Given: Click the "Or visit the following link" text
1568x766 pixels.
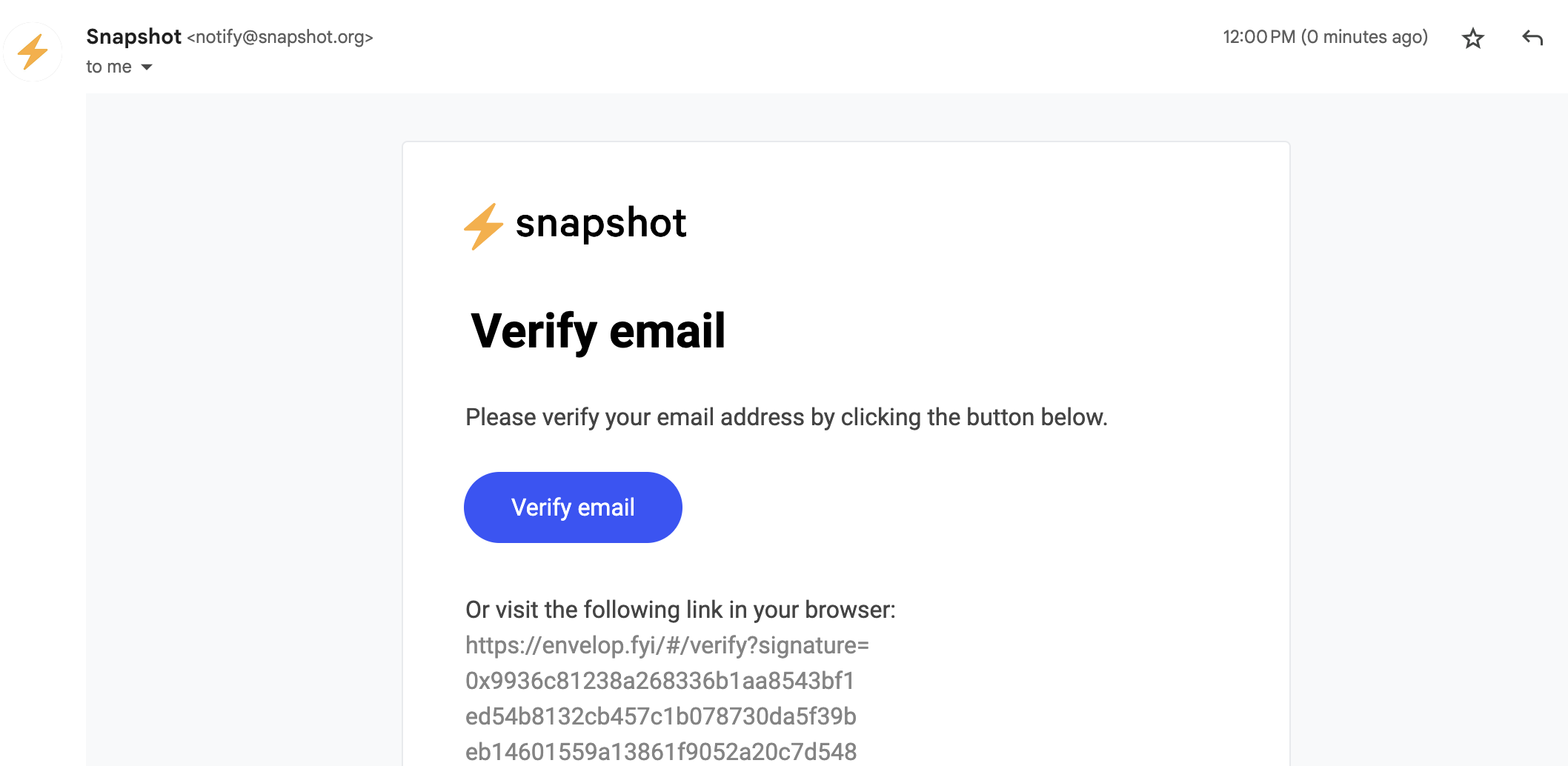Looking at the screenshot, I should click(x=680, y=610).
